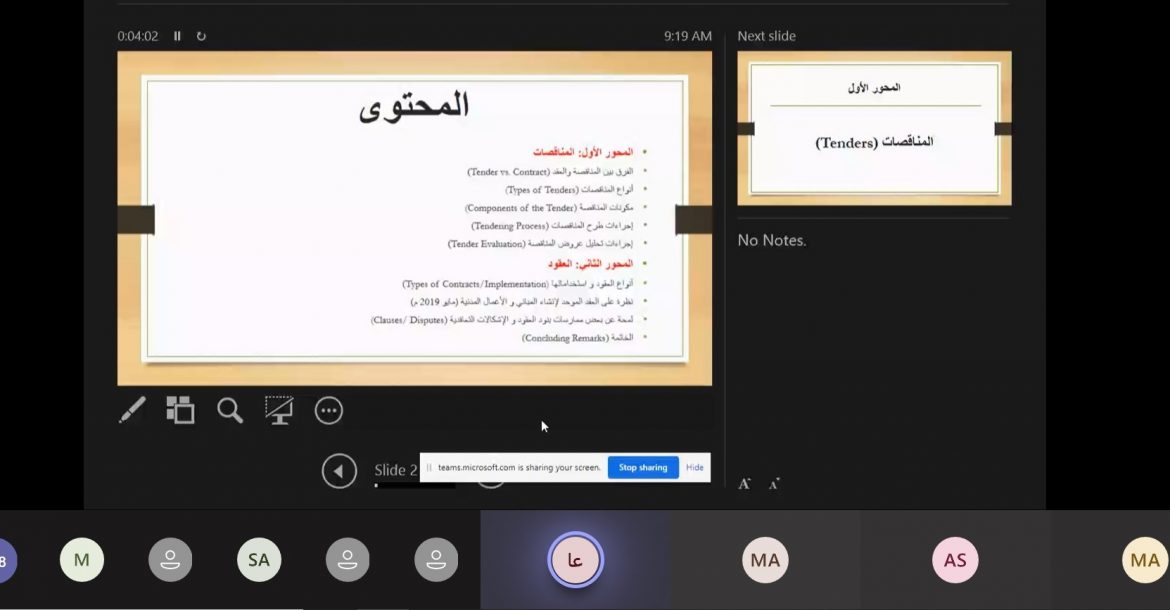This screenshot has height=610, width=1170.
Task: Click the Tender vs. Contract bullet line
Action: coord(550,172)
